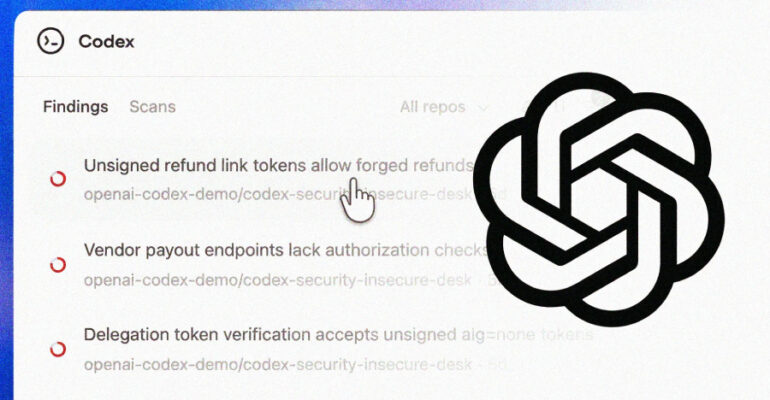The image size is (770, 400).
Task: Click the Codex terminal prompt icon
Action: [51, 41]
